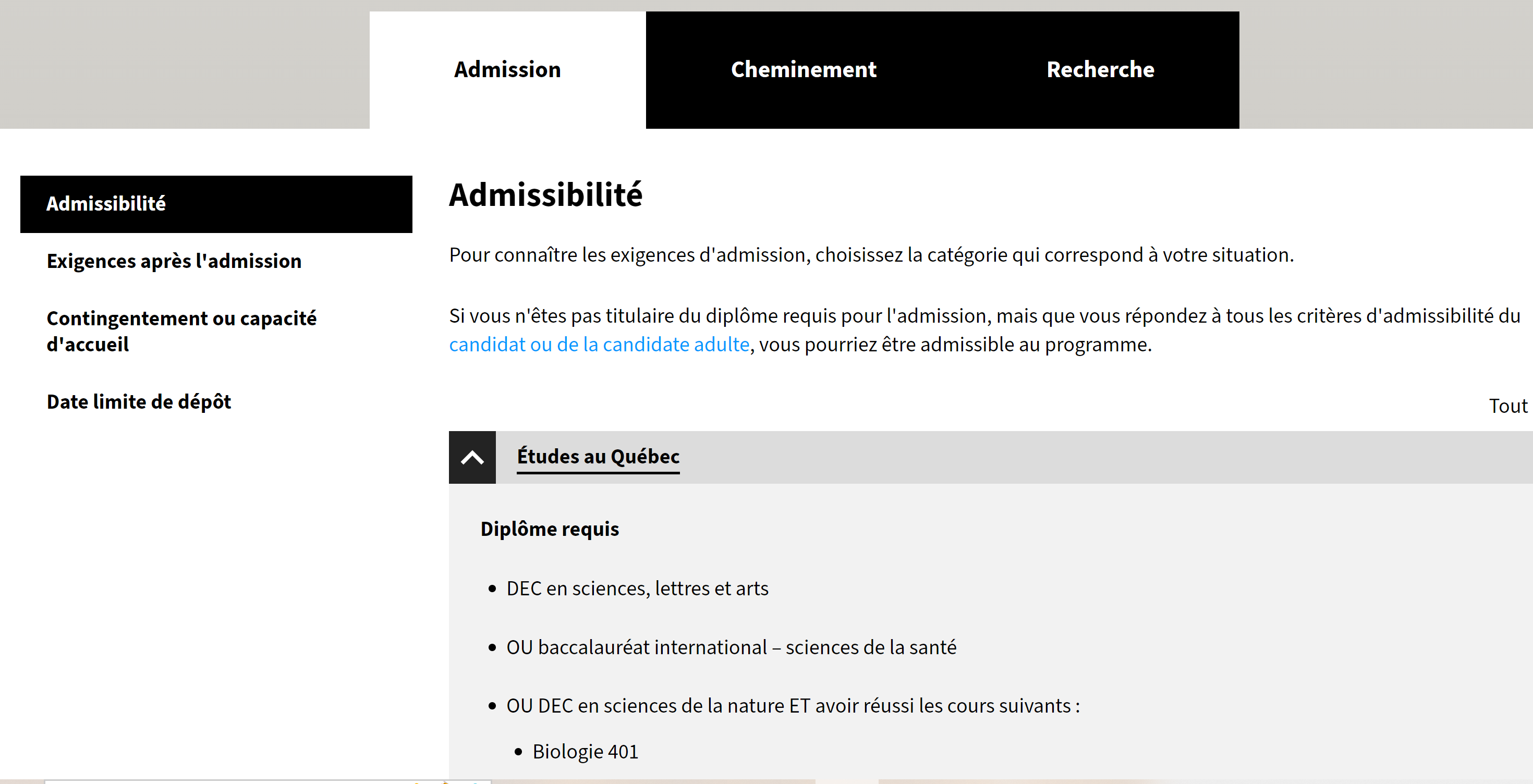Switch to the Cheminement tab
The image size is (1533, 784).
(x=804, y=70)
